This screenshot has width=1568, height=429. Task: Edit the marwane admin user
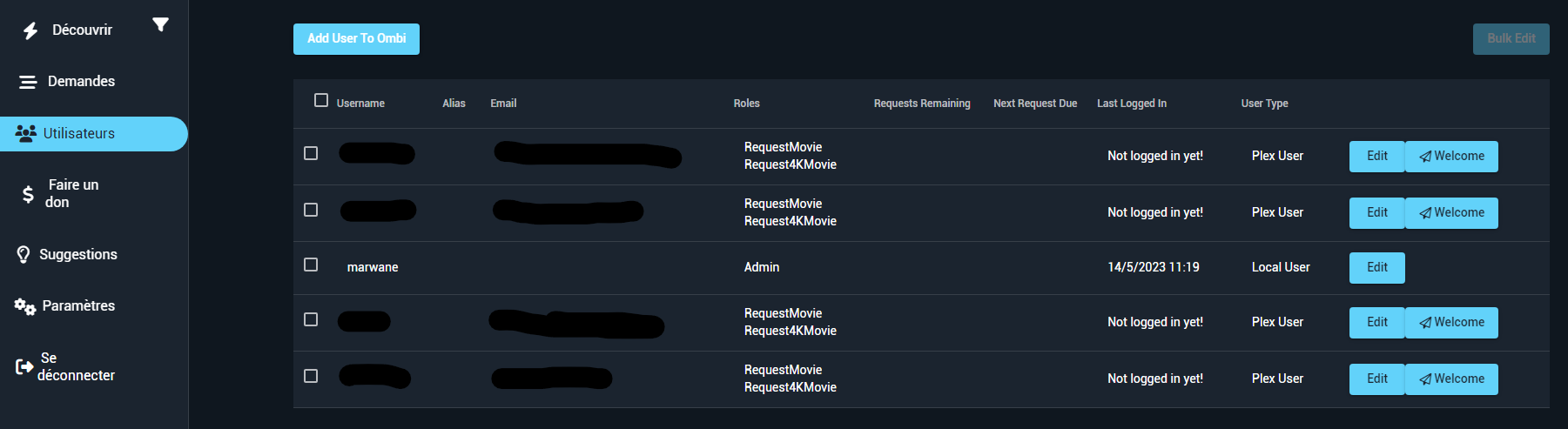pyautogui.click(x=1376, y=268)
